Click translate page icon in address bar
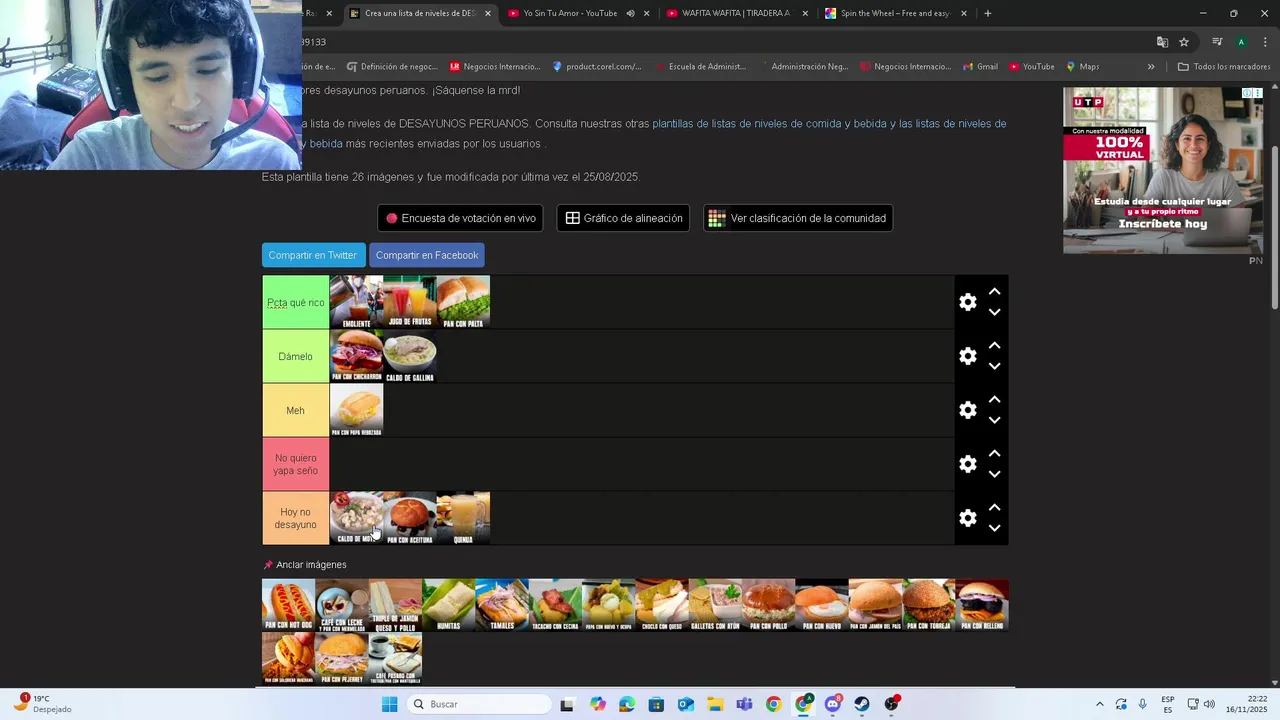This screenshot has height=720, width=1280. (1162, 42)
